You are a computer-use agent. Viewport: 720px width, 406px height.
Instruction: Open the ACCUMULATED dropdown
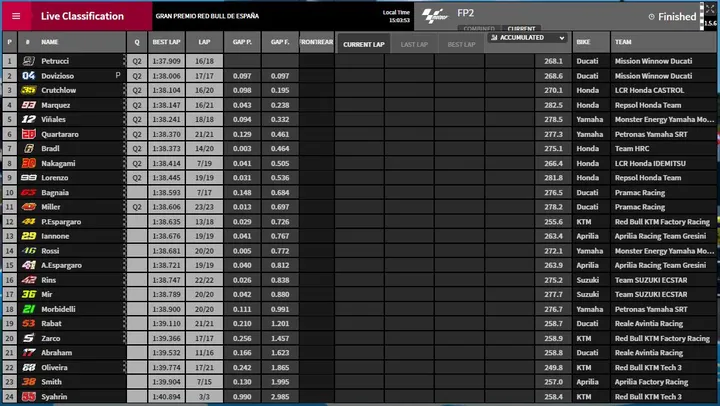527,38
